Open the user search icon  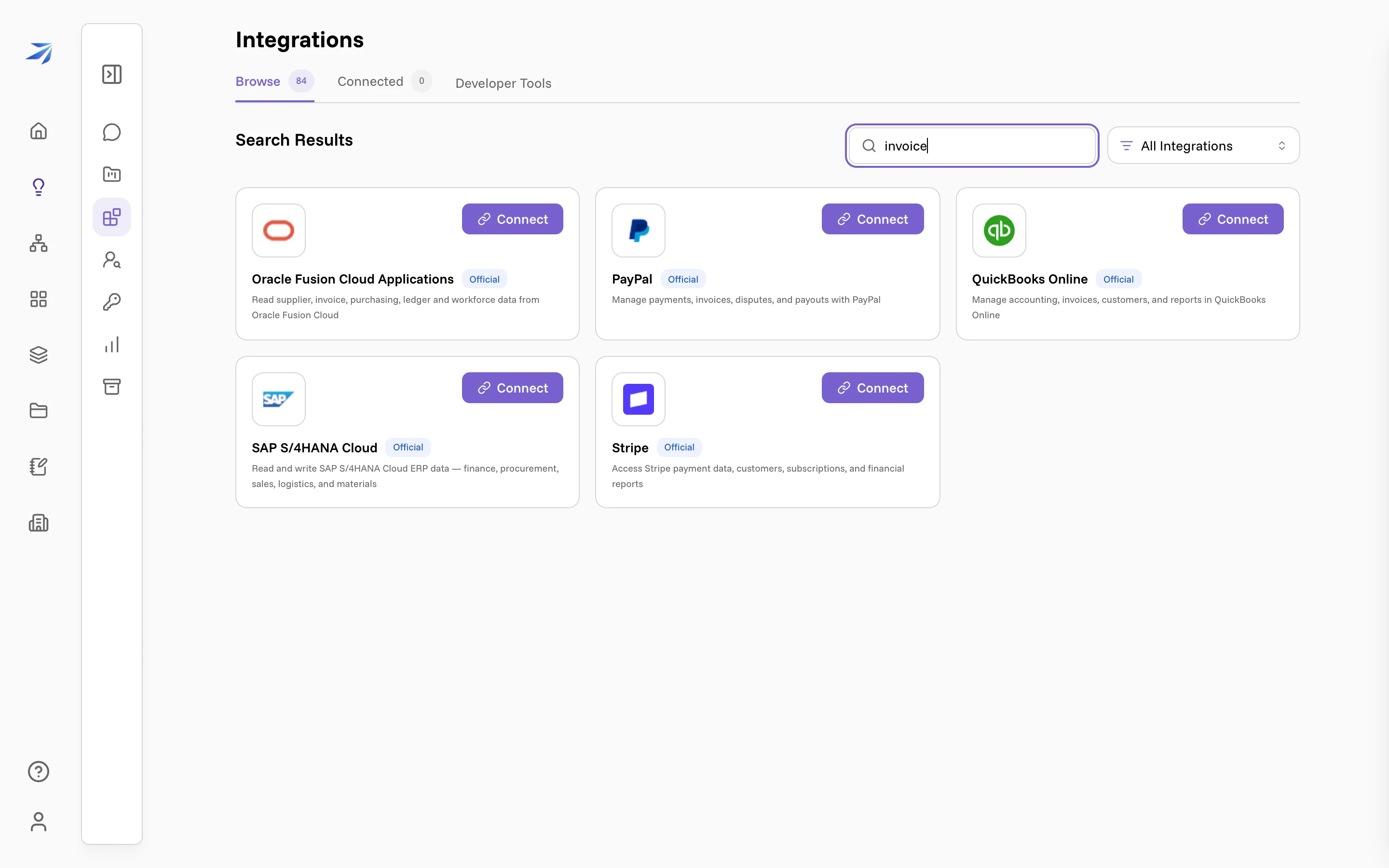[112, 260]
